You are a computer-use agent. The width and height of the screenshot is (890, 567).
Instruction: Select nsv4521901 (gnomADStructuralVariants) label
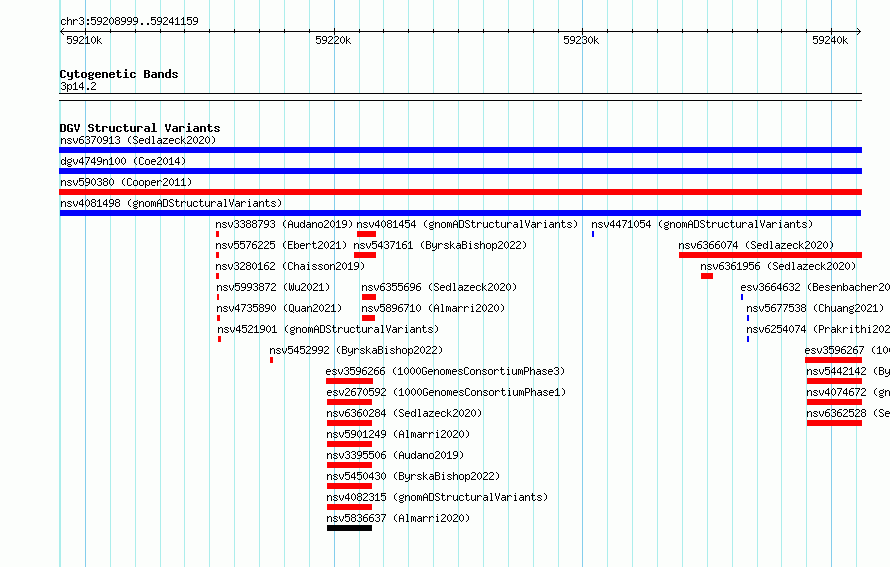point(328,329)
